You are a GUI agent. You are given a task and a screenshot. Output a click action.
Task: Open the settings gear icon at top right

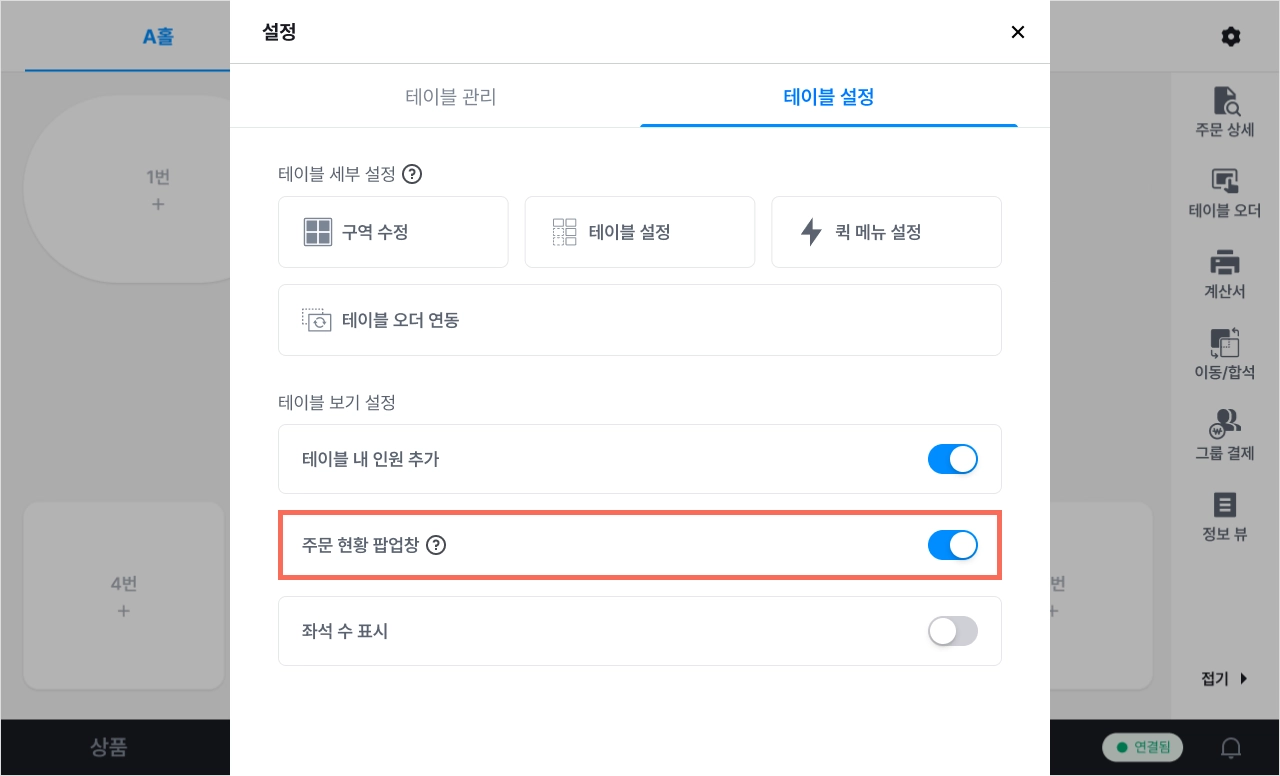click(1231, 37)
